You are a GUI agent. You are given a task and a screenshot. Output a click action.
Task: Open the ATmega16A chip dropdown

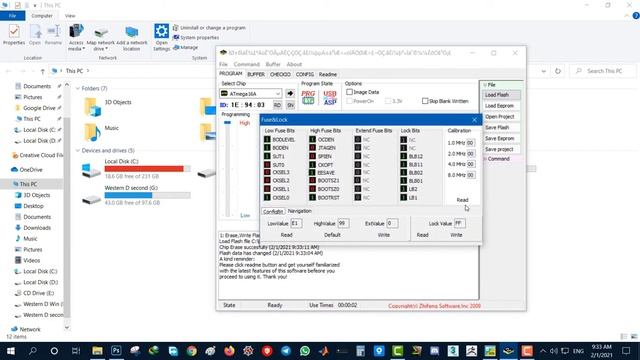278,94
